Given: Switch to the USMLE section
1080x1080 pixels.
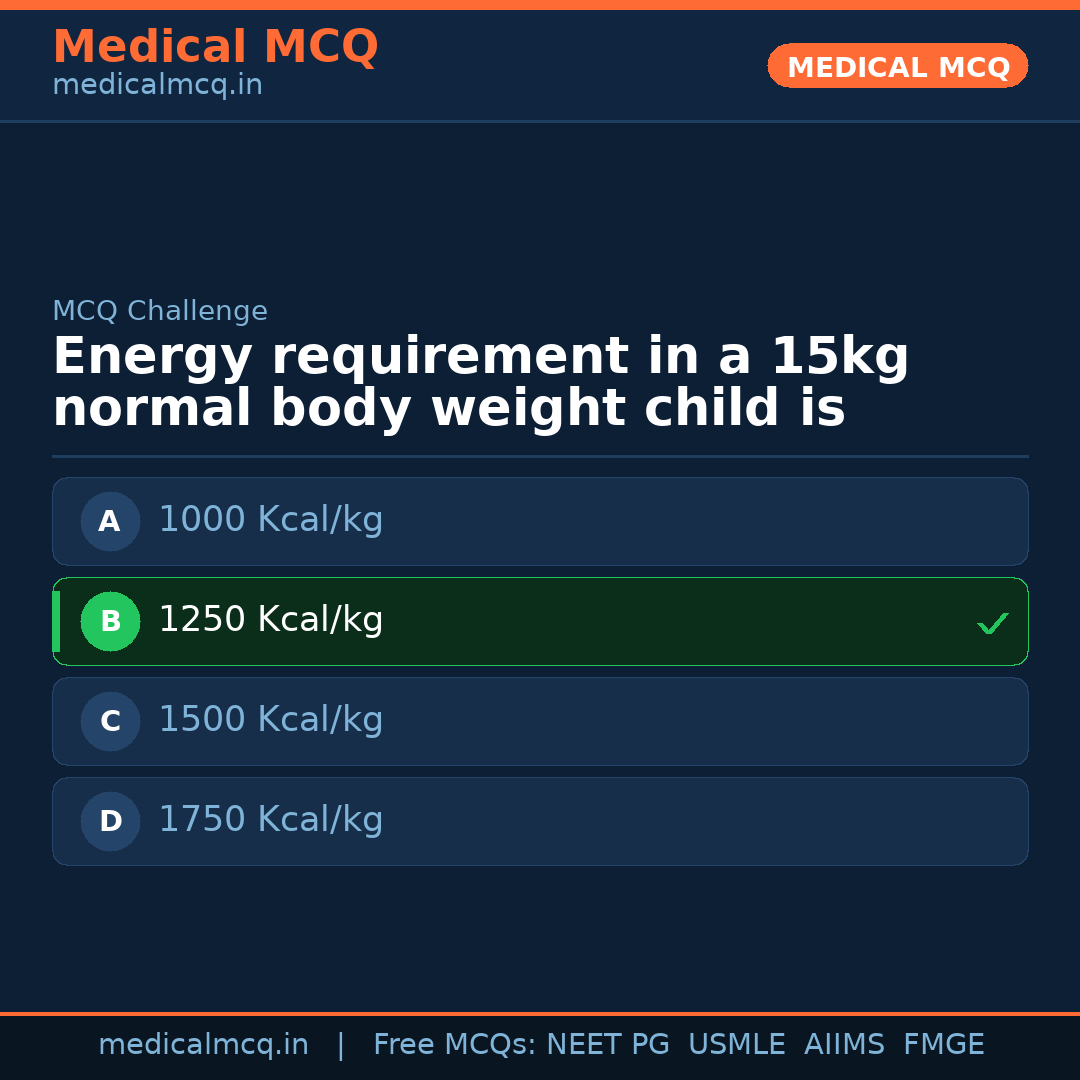Looking at the screenshot, I should point(737,1044).
